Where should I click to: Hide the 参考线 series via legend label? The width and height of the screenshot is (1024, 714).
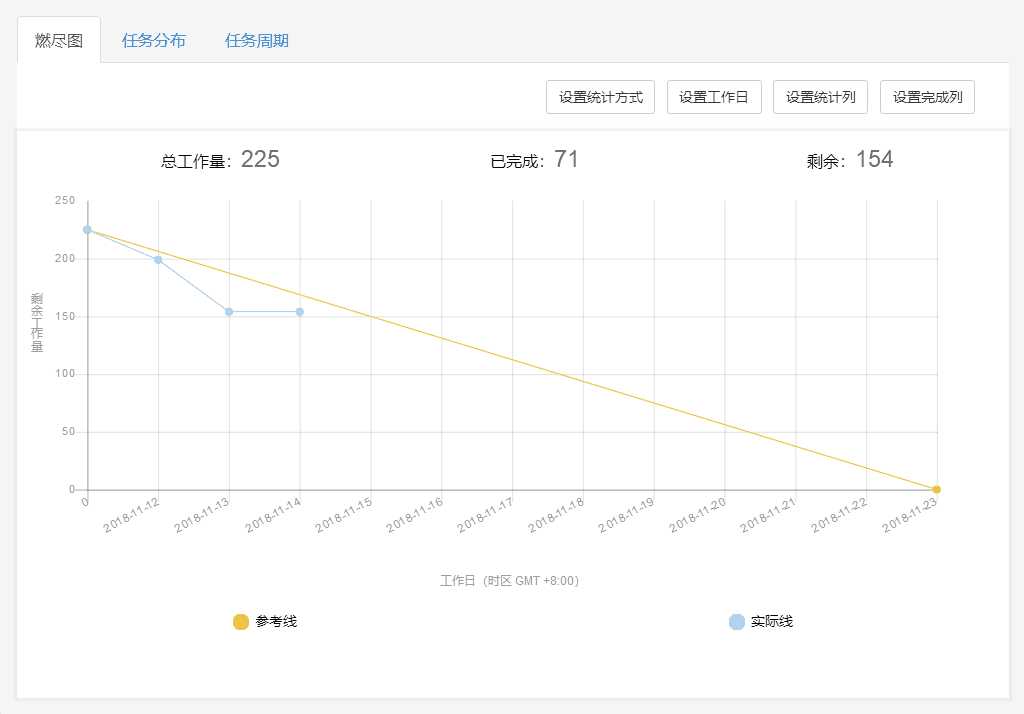click(x=276, y=622)
